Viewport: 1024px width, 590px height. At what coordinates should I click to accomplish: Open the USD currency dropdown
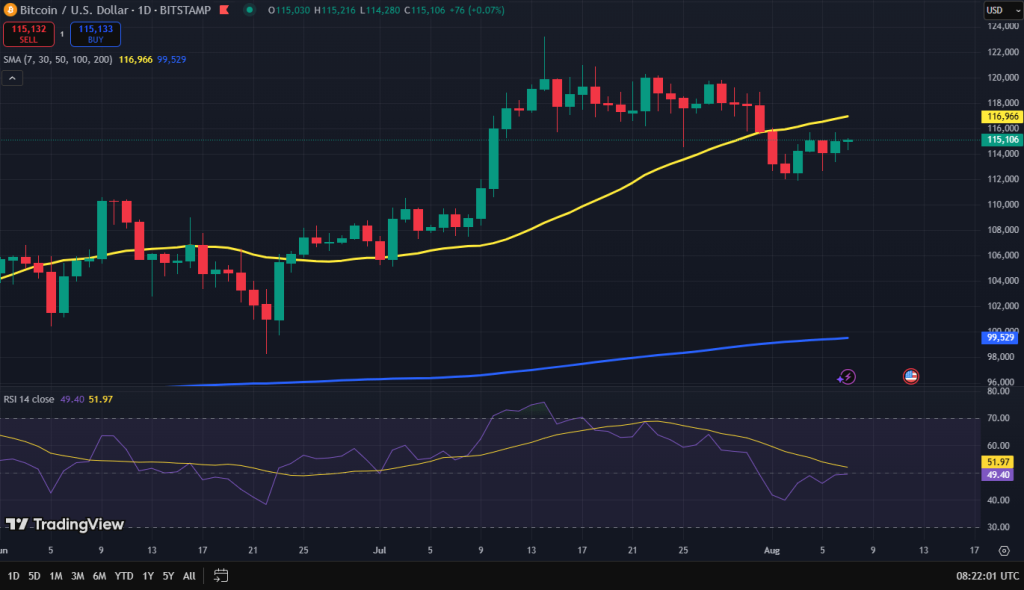(x=995, y=10)
